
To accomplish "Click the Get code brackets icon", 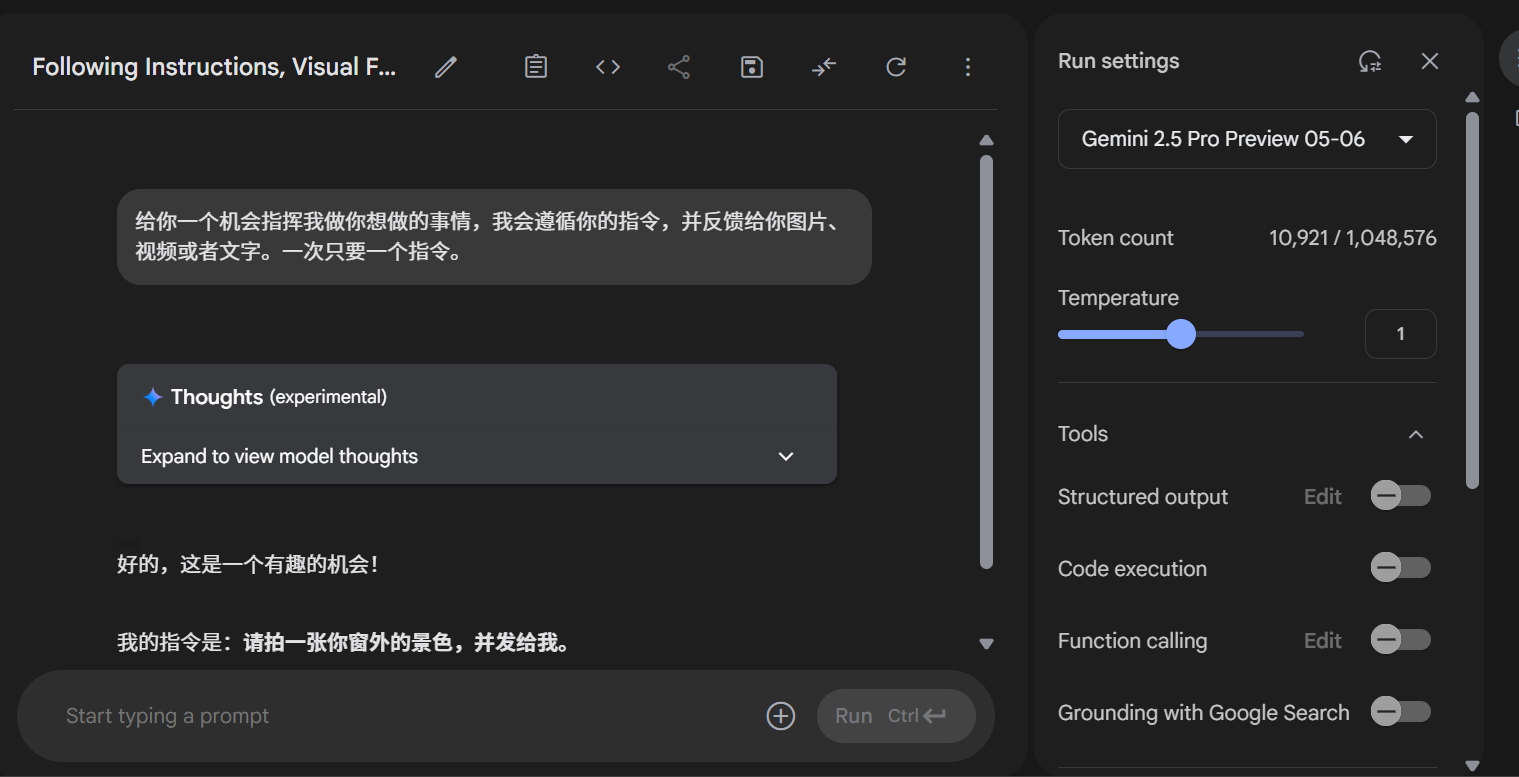I will 608,67.
